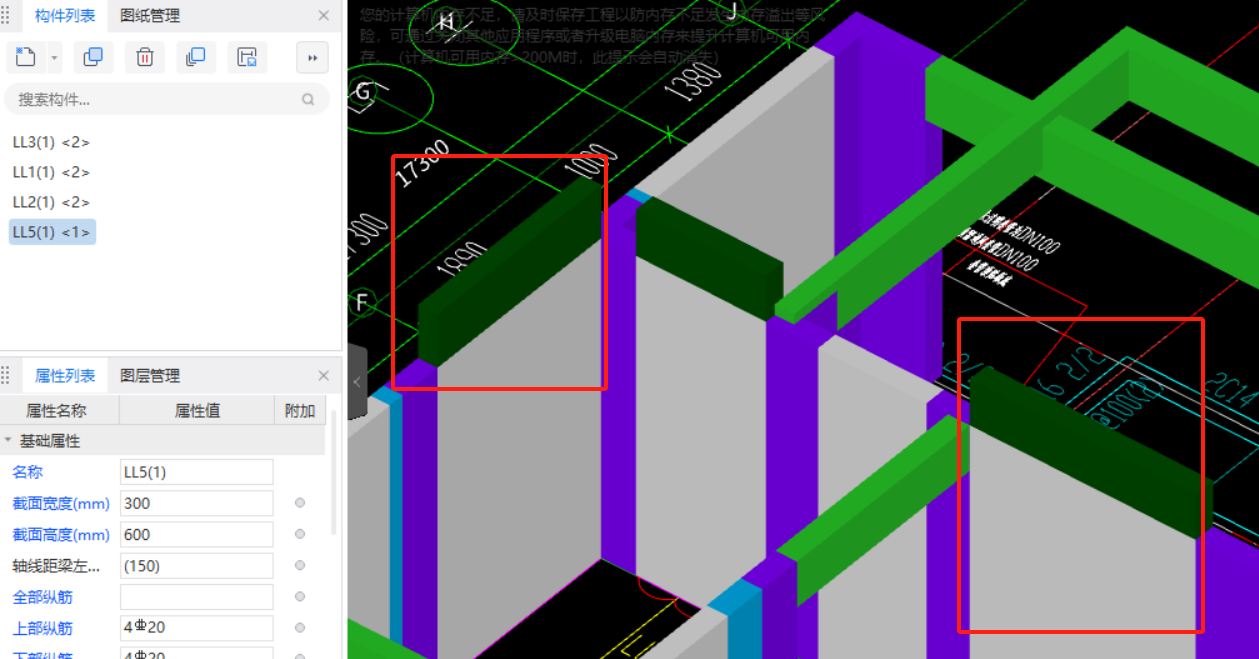
Task: Click the 名称 property label
Action: pos(28,472)
